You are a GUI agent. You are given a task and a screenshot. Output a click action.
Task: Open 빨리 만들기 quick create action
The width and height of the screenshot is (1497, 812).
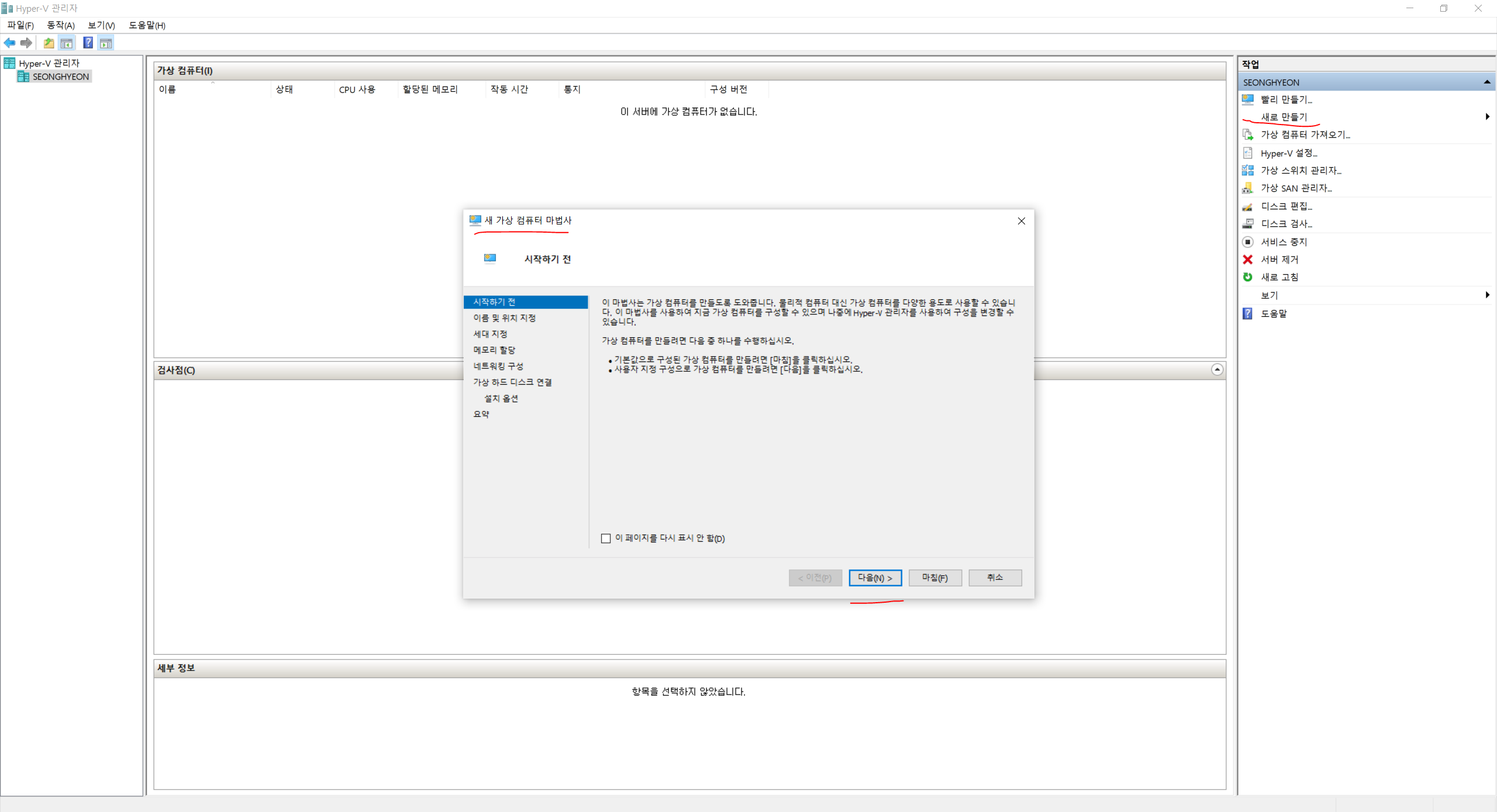(x=1285, y=99)
